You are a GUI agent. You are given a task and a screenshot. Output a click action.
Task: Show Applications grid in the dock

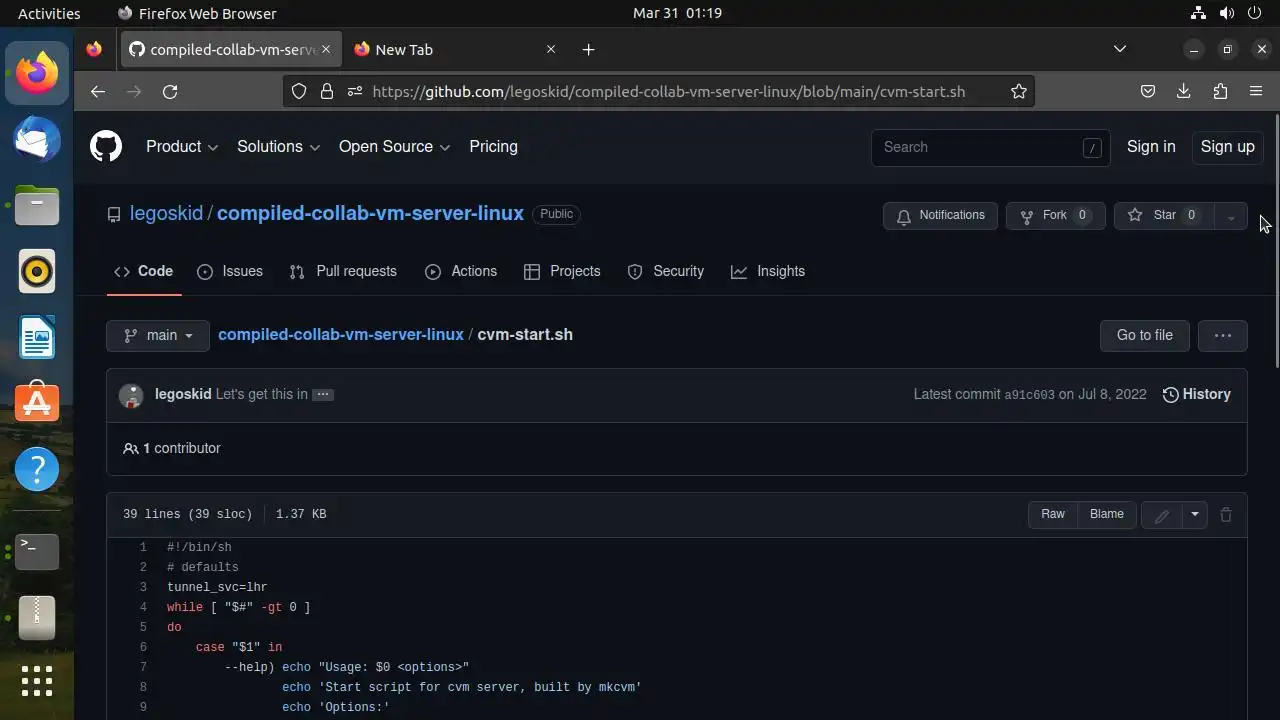(37, 681)
